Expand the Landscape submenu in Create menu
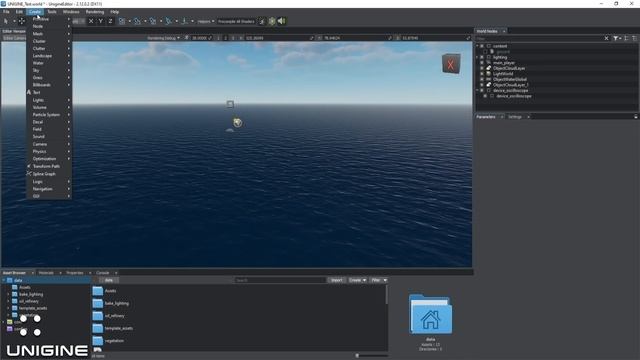640x360 pixels. 49,56
